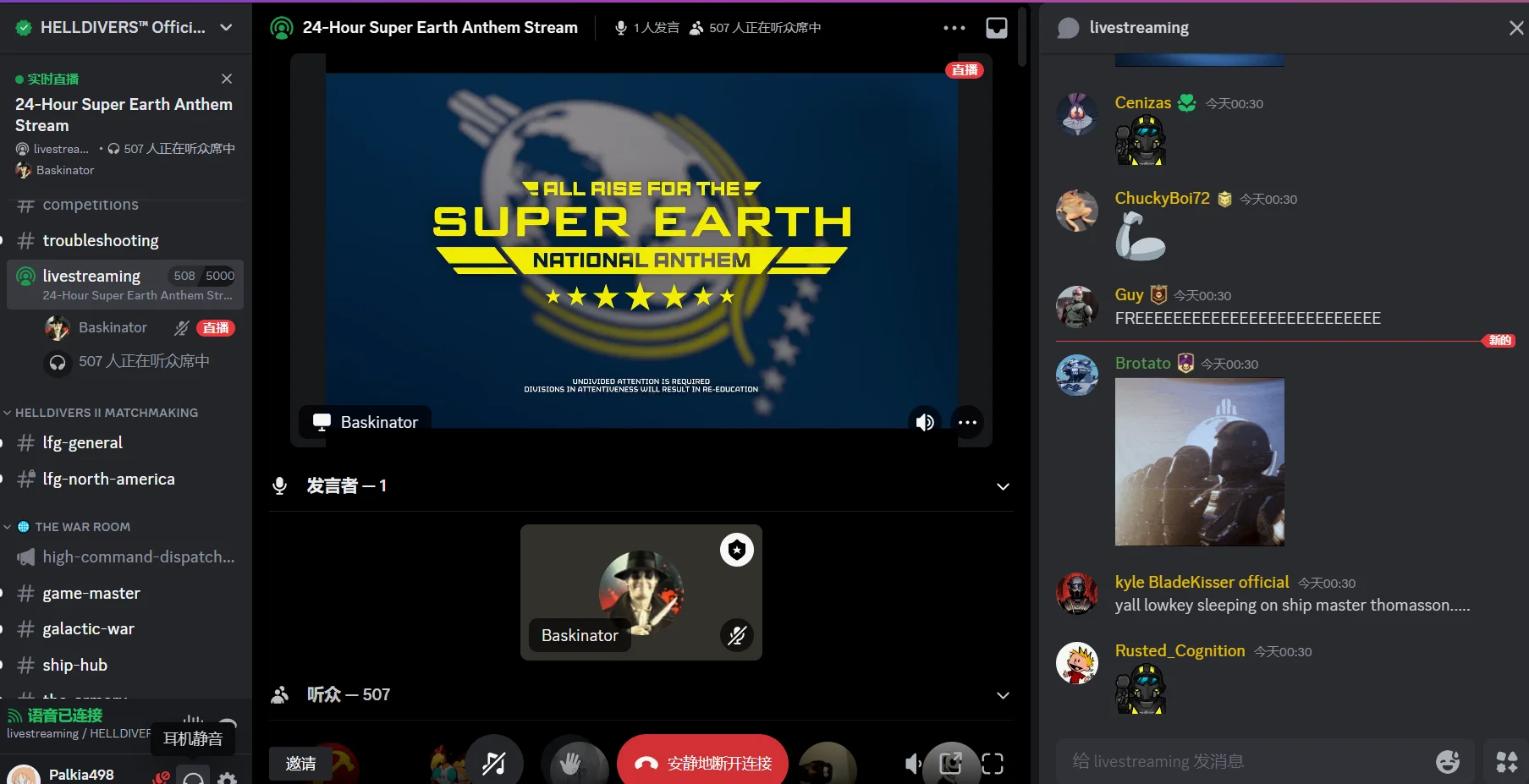
Task: Click the red live badge next to Baskinator
Action: [x=216, y=328]
